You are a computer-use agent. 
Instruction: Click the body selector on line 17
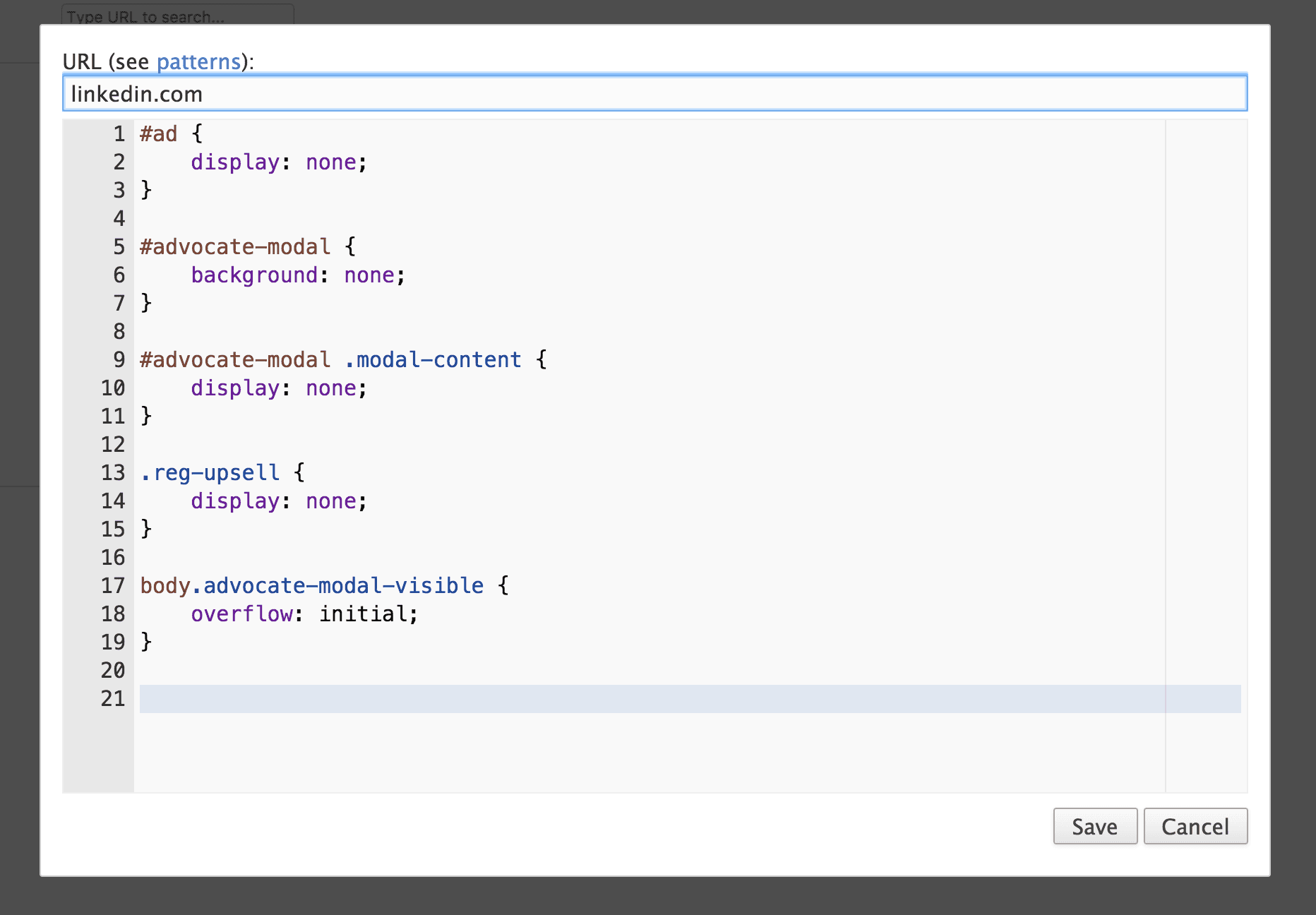tap(165, 586)
